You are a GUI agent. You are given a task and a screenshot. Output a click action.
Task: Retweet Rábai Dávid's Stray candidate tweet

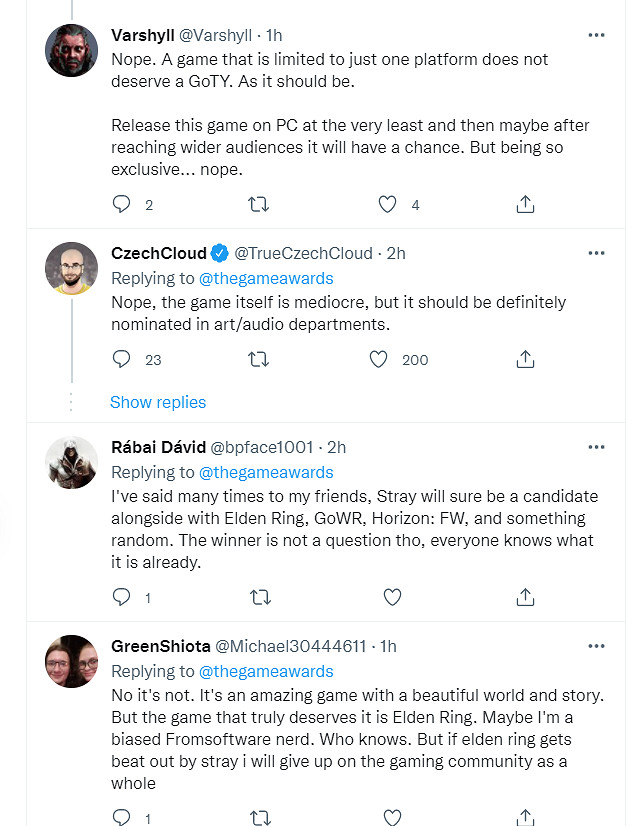pyautogui.click(x=258, y=597)
